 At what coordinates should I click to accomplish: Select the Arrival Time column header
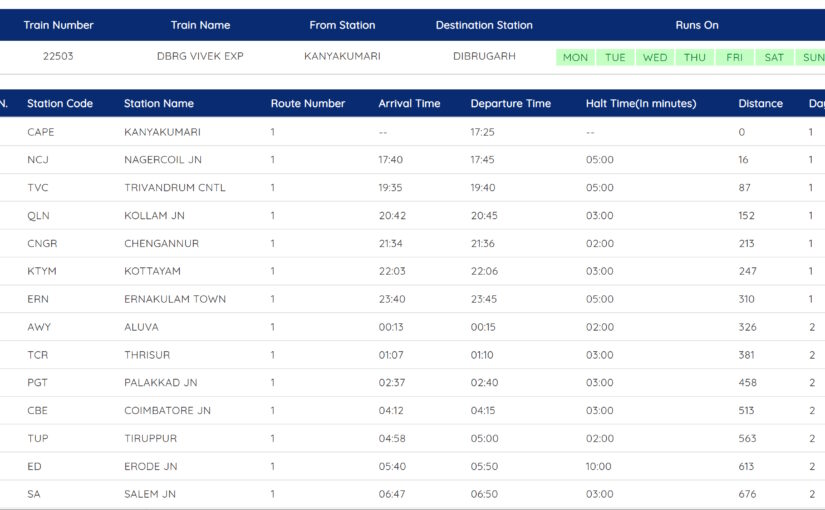click(x=409, y=104)
